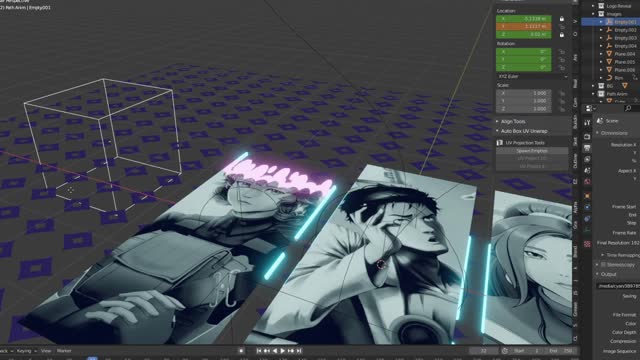Click the Plane.004 mesh icon

[609, 54]
